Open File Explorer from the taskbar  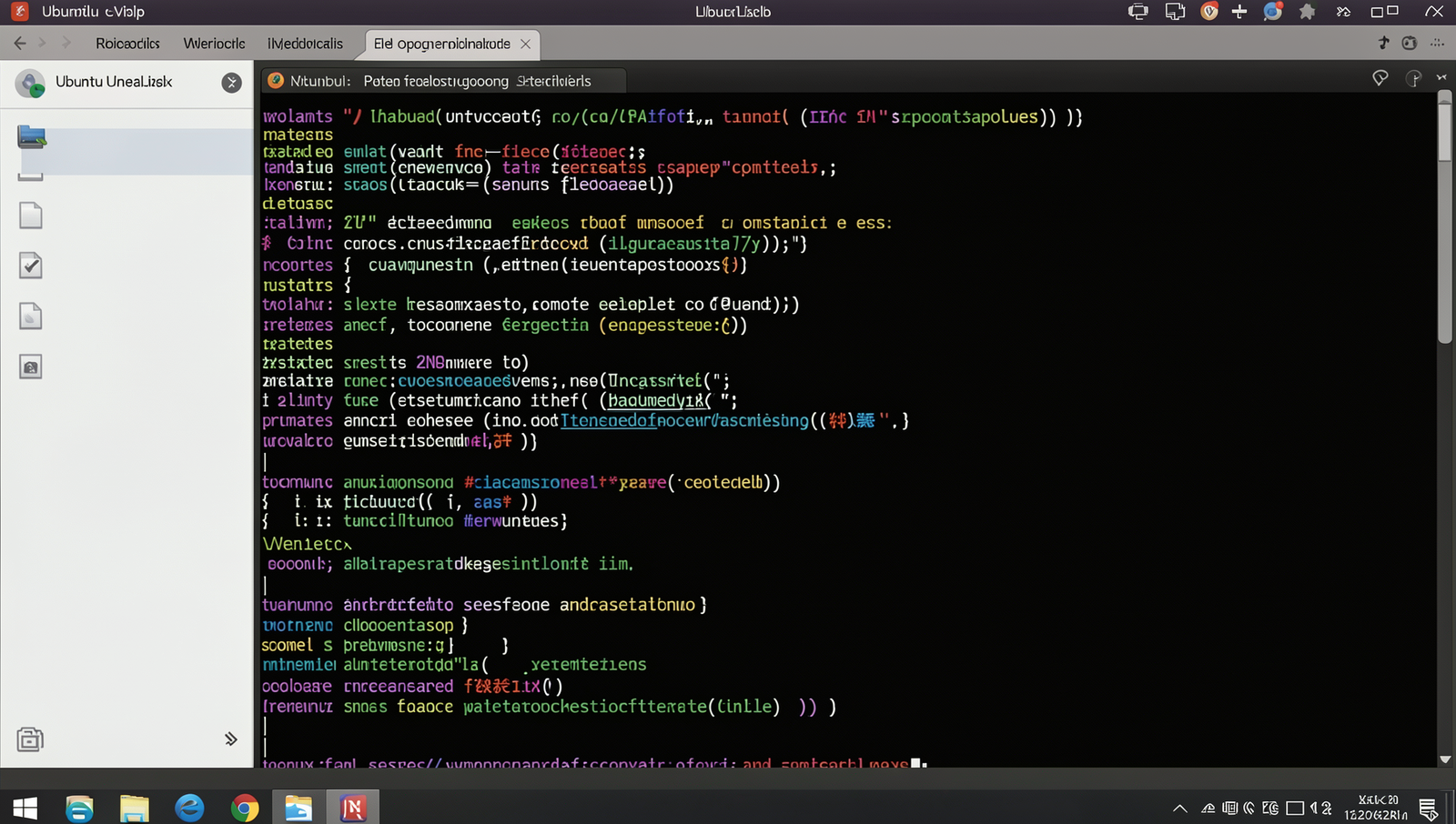(x=135, y=808)
